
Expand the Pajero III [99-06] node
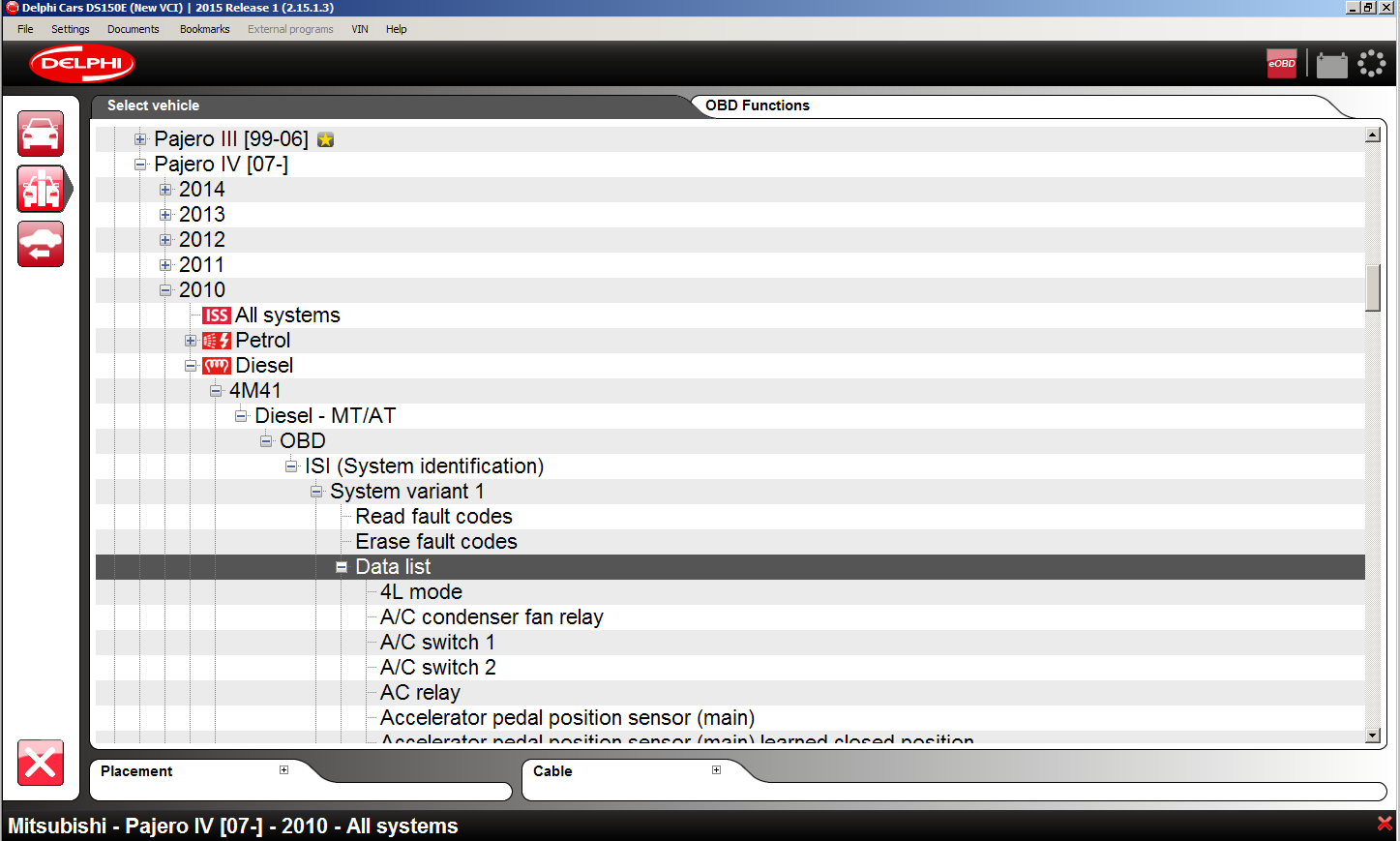click(x=140, y=139)
